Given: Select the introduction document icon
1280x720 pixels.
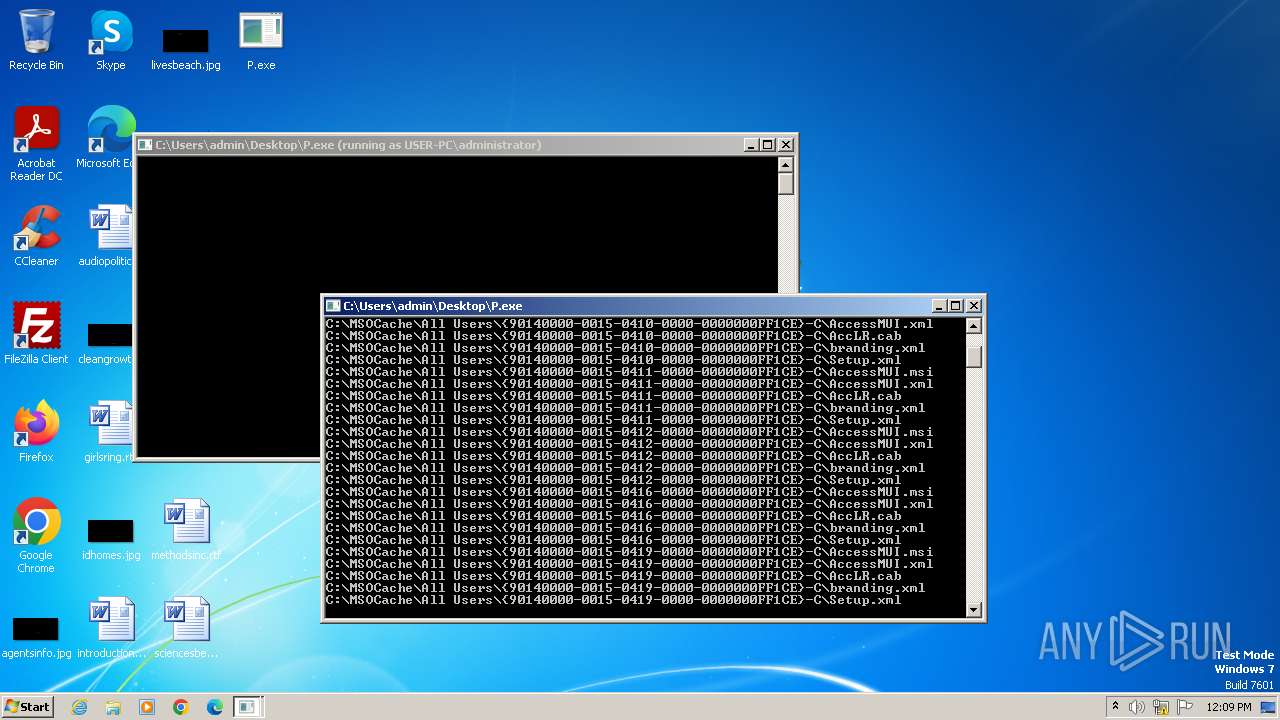Looking at the screenshot, I should tap(111, 628).
